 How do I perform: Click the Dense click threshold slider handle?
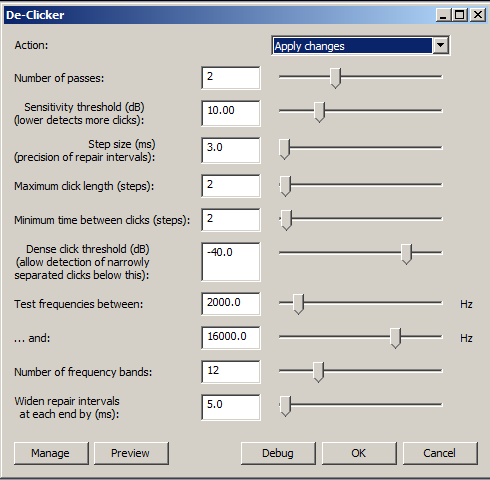406,254
